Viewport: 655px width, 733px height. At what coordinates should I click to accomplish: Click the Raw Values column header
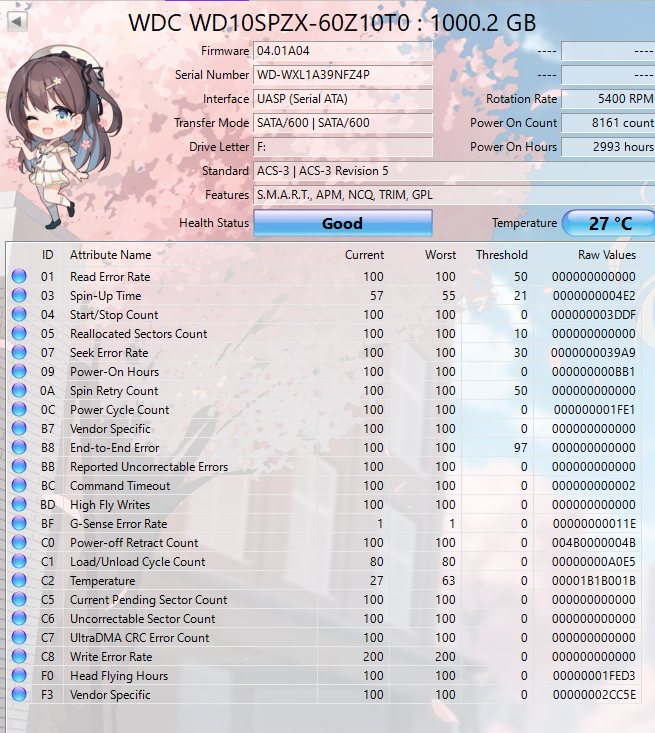[x=607, y=255]
